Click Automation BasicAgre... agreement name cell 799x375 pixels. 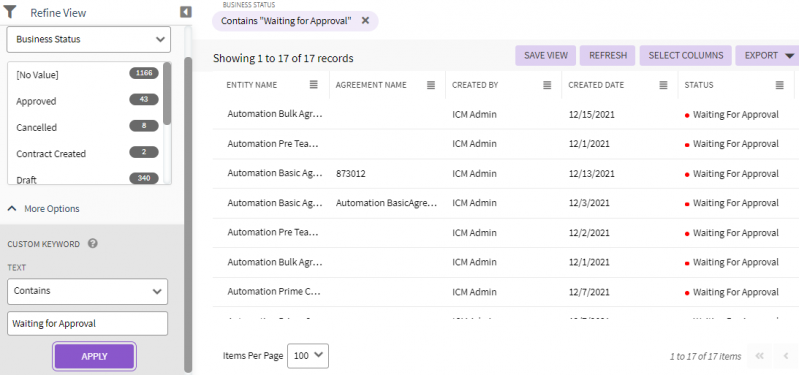pyautogui.click(x=386, y=203)
